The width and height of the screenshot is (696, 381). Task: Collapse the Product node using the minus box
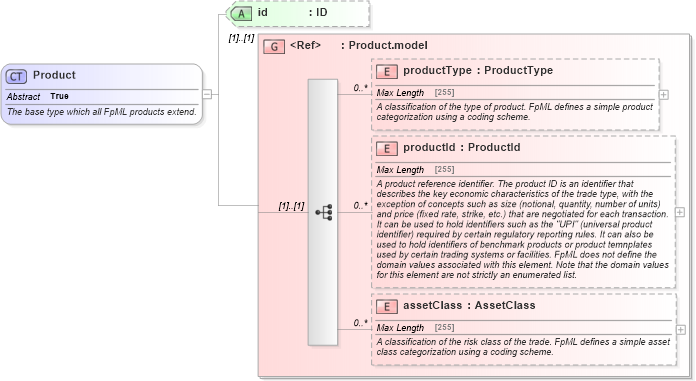click(207, 94)
